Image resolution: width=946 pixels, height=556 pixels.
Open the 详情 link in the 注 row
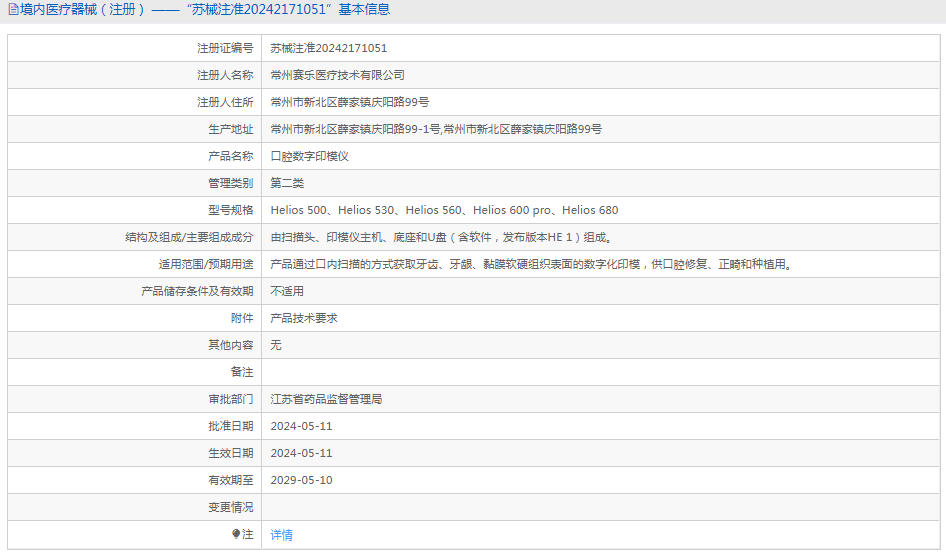(x=281, y=535)
